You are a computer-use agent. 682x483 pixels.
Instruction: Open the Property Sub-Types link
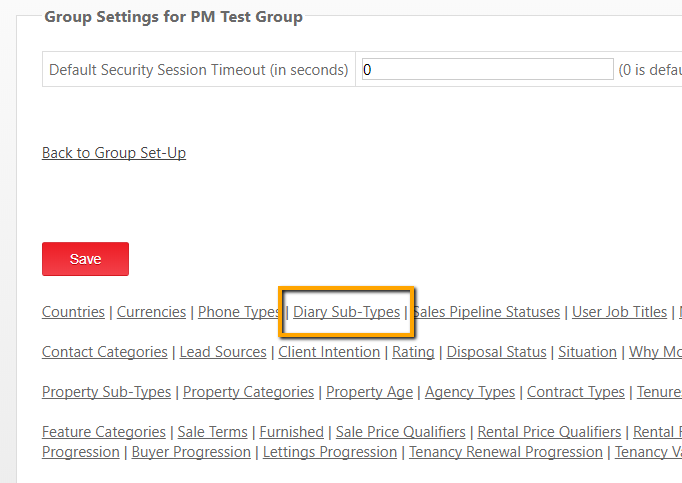point(107,392)
